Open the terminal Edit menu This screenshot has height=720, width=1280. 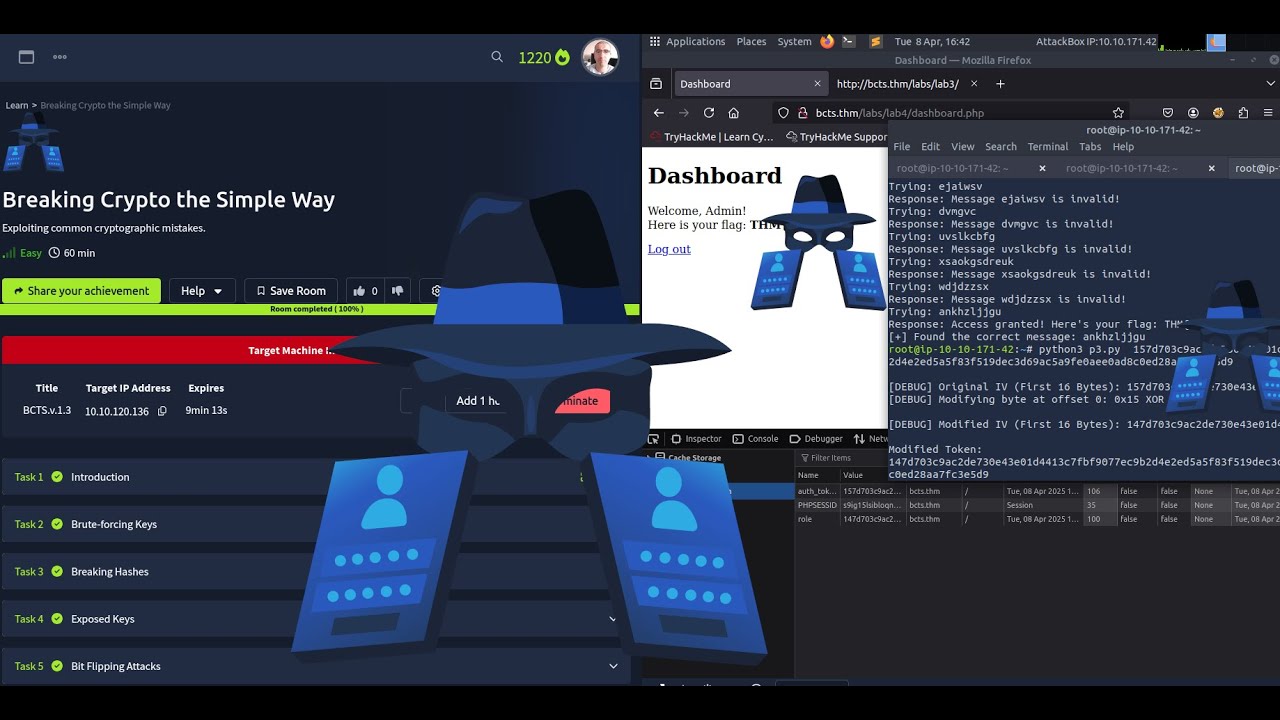pyautogui.click(x=931, y=146)
